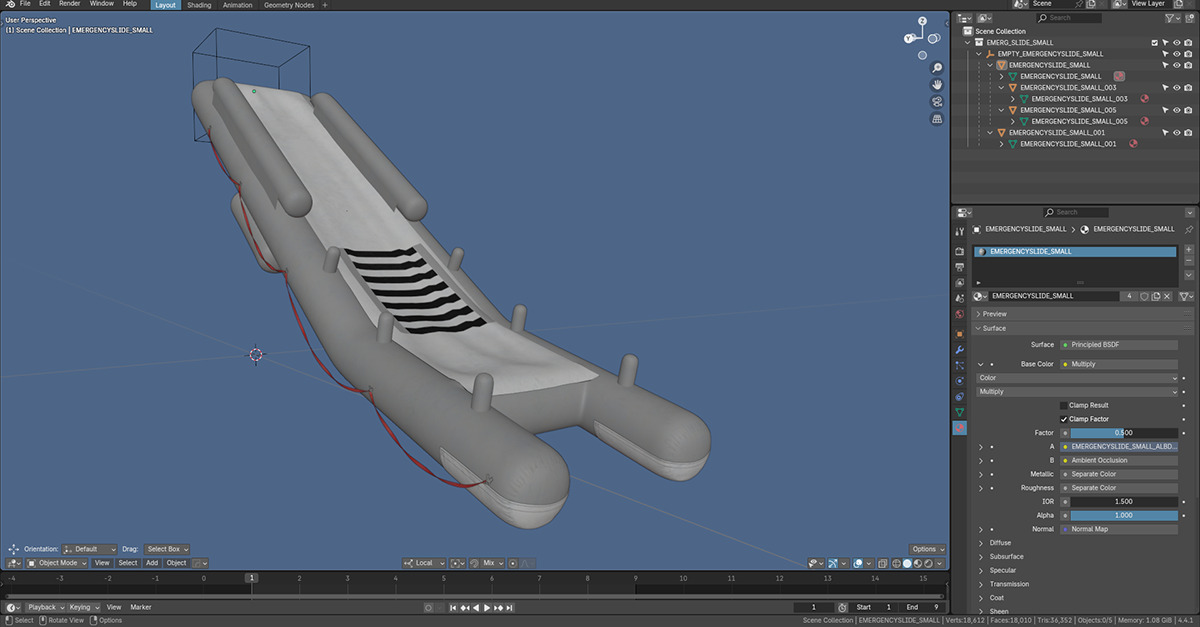The height and width of the screenshot is (627, 1200).
Task: Open the Object Data mesh tab
Action: click(959, 412)
